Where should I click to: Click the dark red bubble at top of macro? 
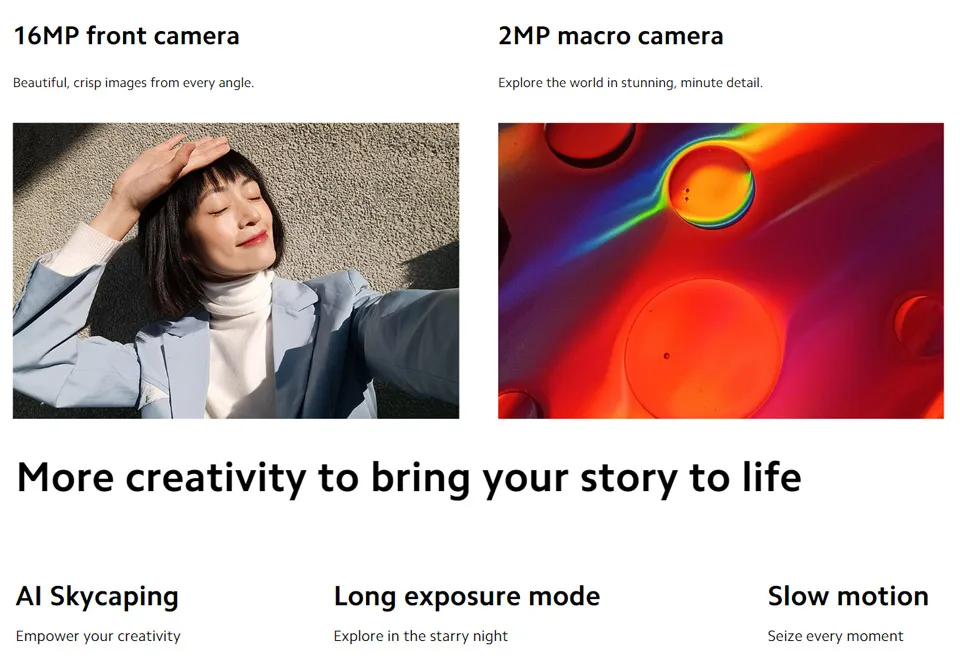click(590, 142)
